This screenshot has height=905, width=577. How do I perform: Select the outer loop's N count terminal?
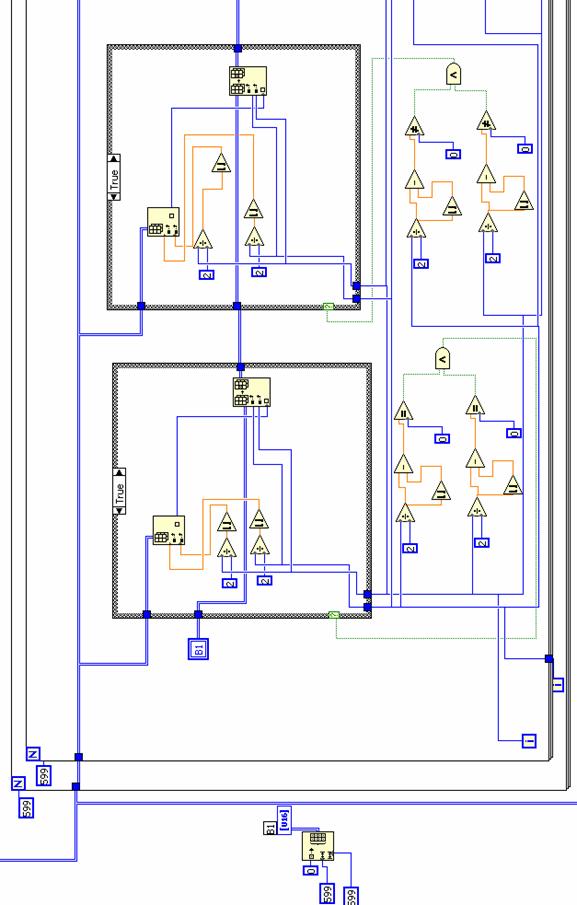click(18, 783)
